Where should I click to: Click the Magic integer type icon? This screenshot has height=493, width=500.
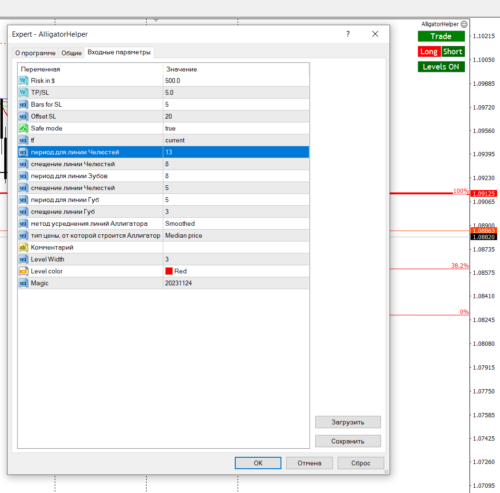coord(23,283)
